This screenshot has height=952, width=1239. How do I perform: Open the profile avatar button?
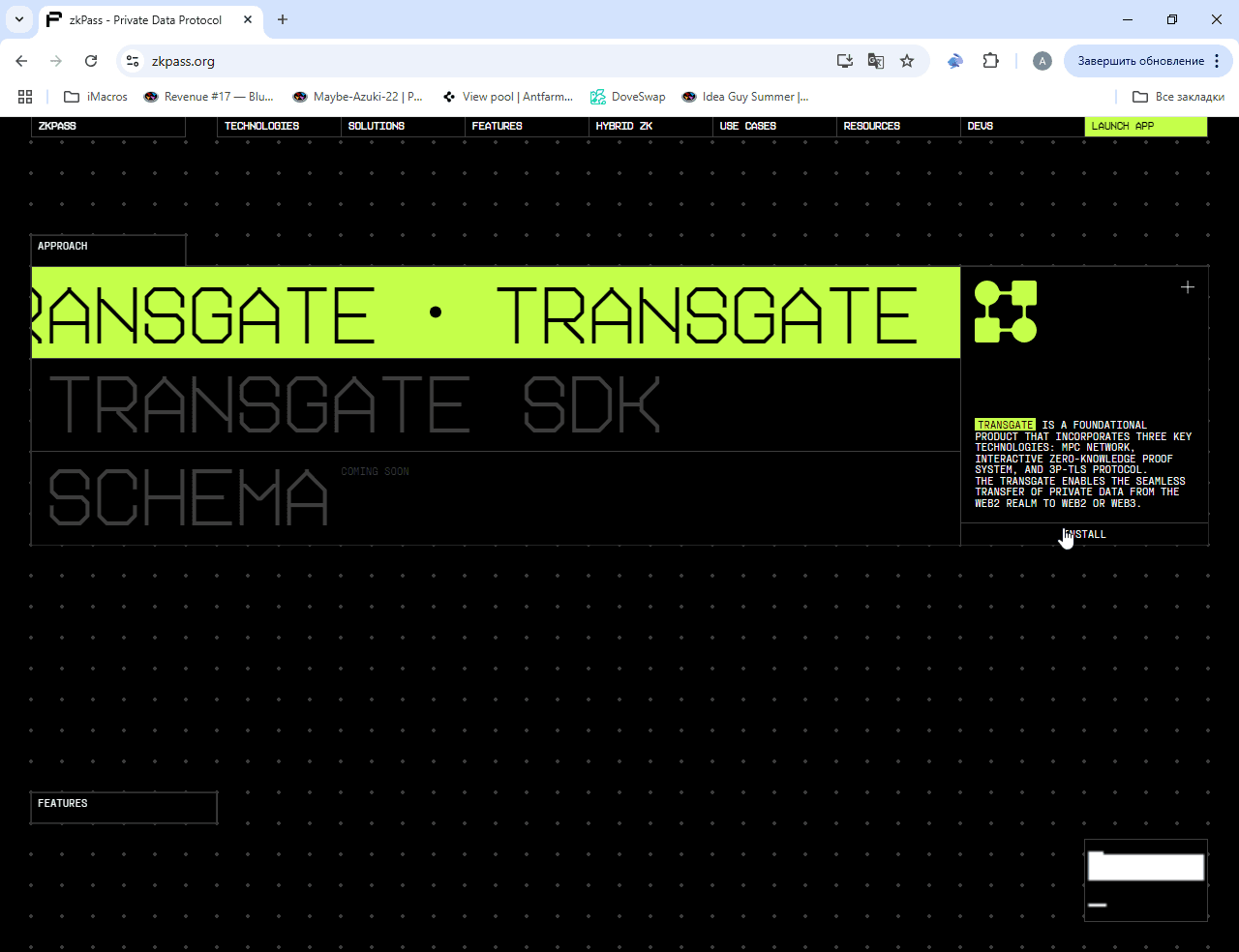pyautogui.click(x=1043, y=61)
